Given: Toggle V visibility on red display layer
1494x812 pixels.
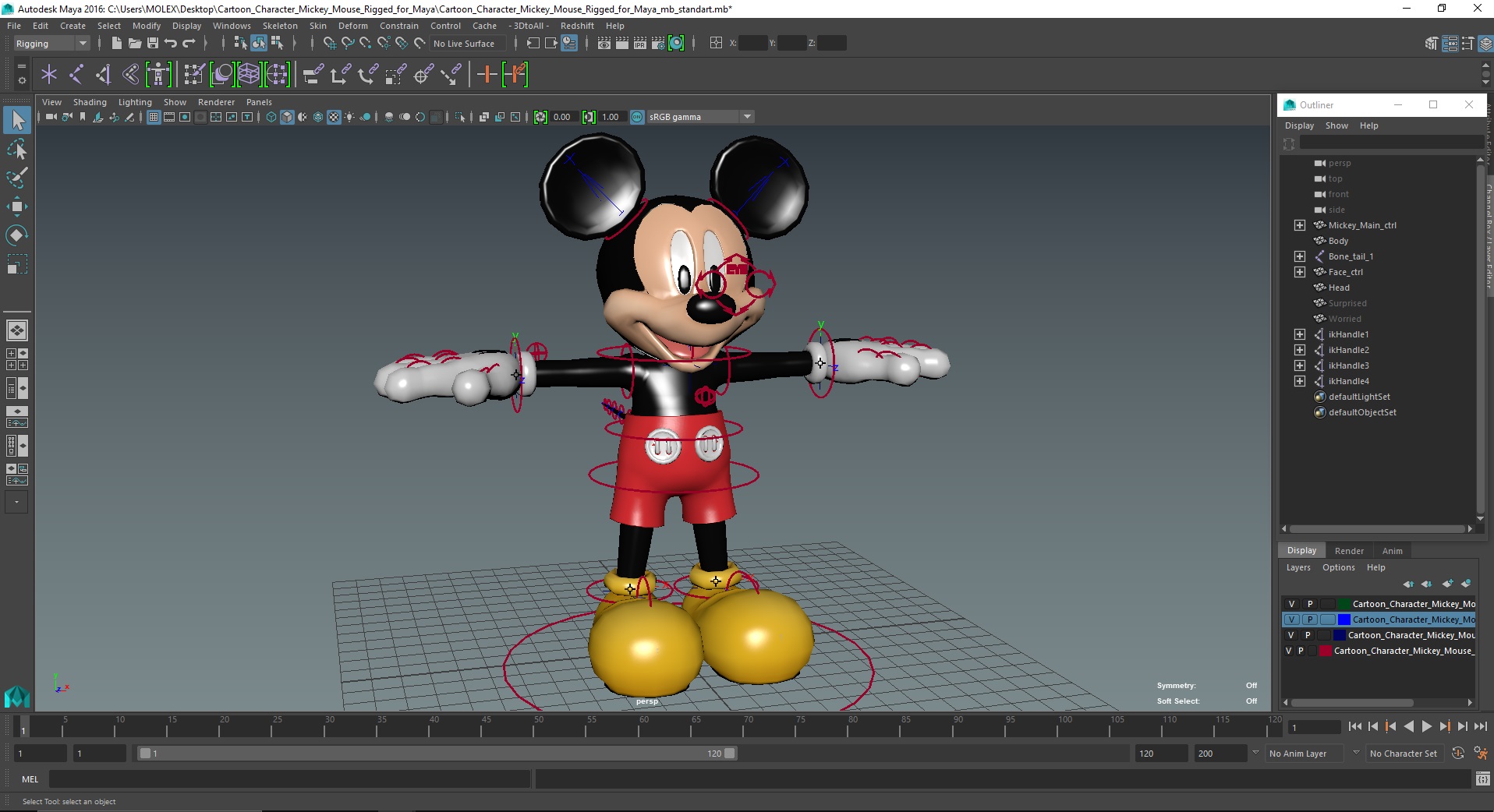Looking at the screenshot, I should pyautogui.click(x=1288, y=651).
